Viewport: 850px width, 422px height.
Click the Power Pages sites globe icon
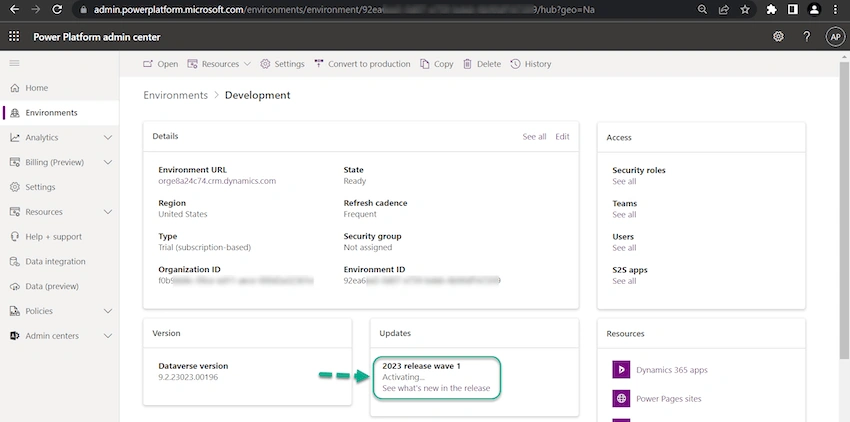point(621,399)
